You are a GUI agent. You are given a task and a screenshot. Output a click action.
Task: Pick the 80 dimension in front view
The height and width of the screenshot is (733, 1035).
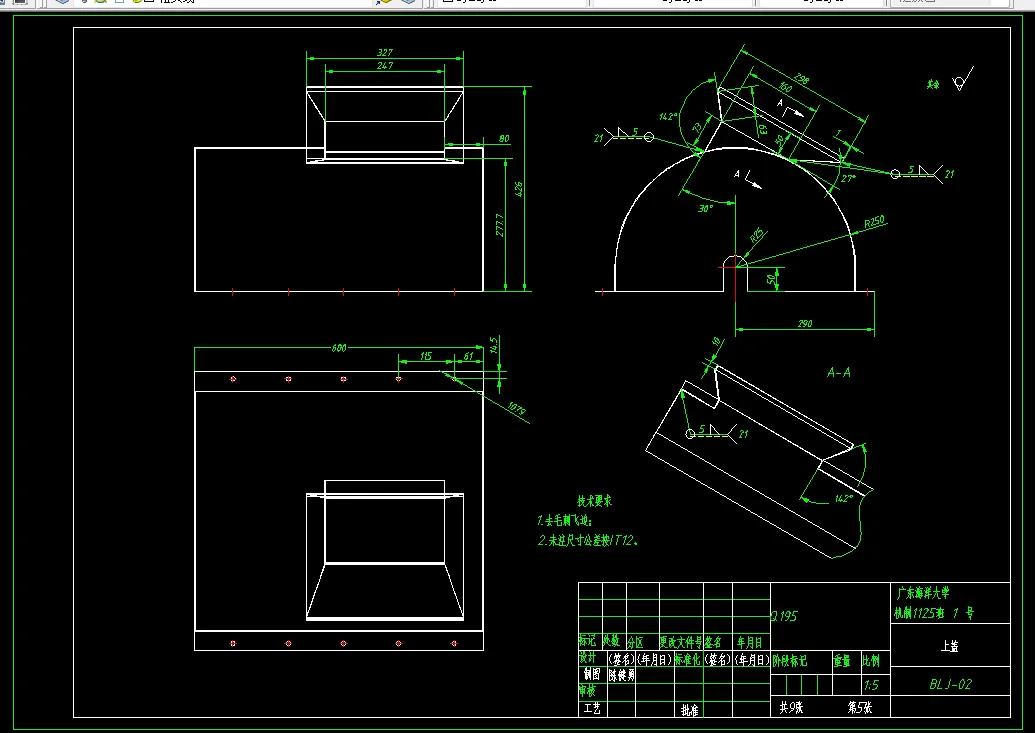click(504, 139)
